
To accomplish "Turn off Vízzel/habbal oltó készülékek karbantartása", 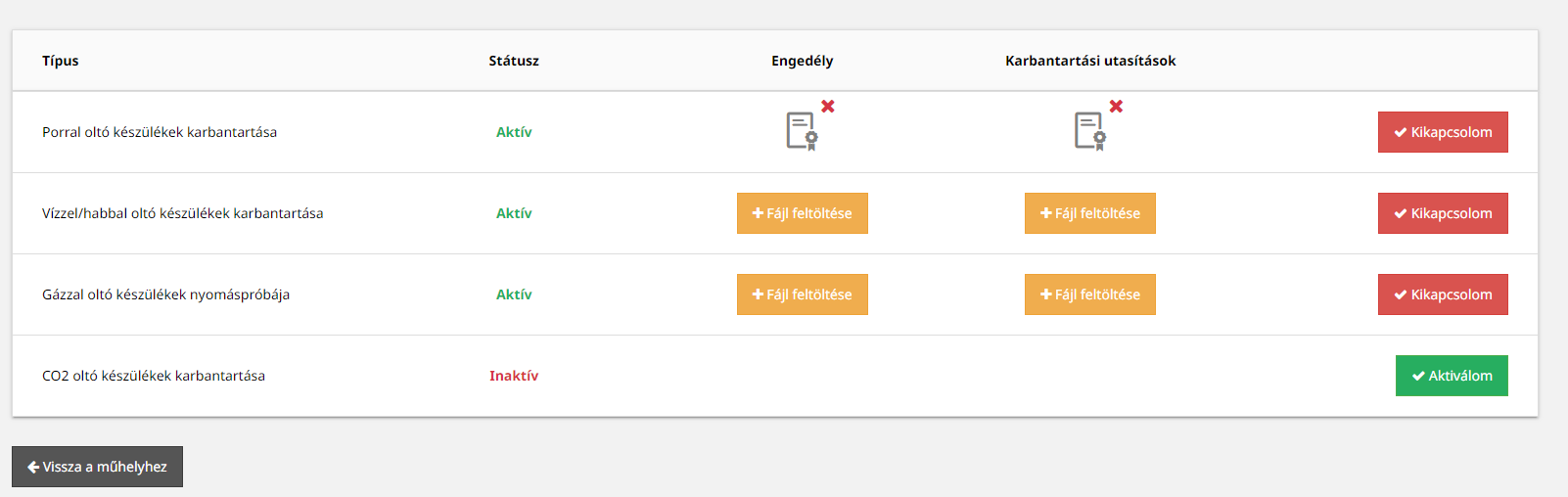I will [1443, 213].
